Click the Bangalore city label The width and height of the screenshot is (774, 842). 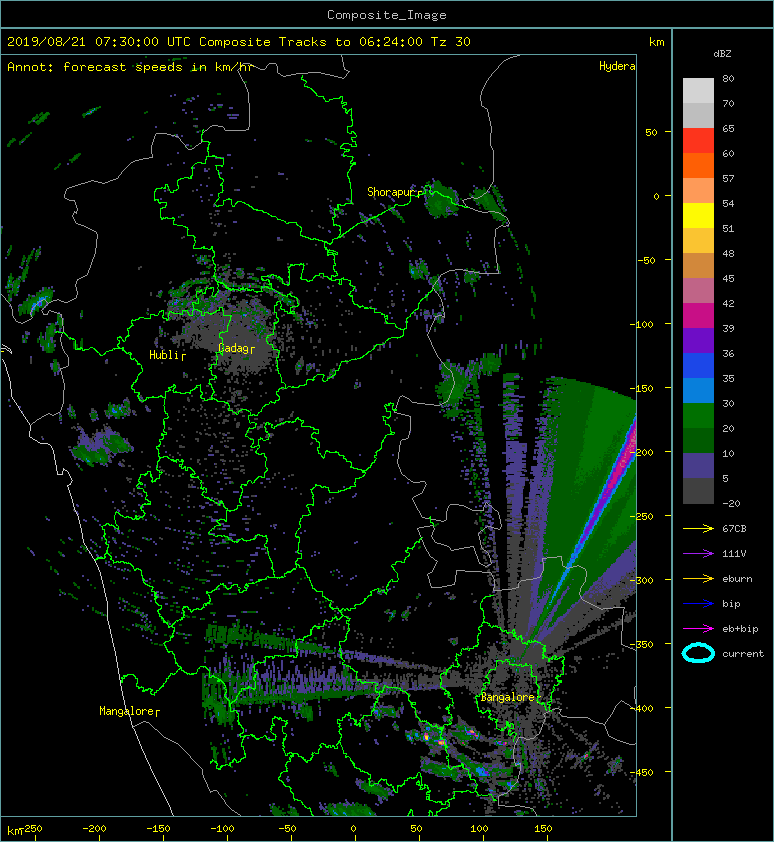(x=508, y=697)
